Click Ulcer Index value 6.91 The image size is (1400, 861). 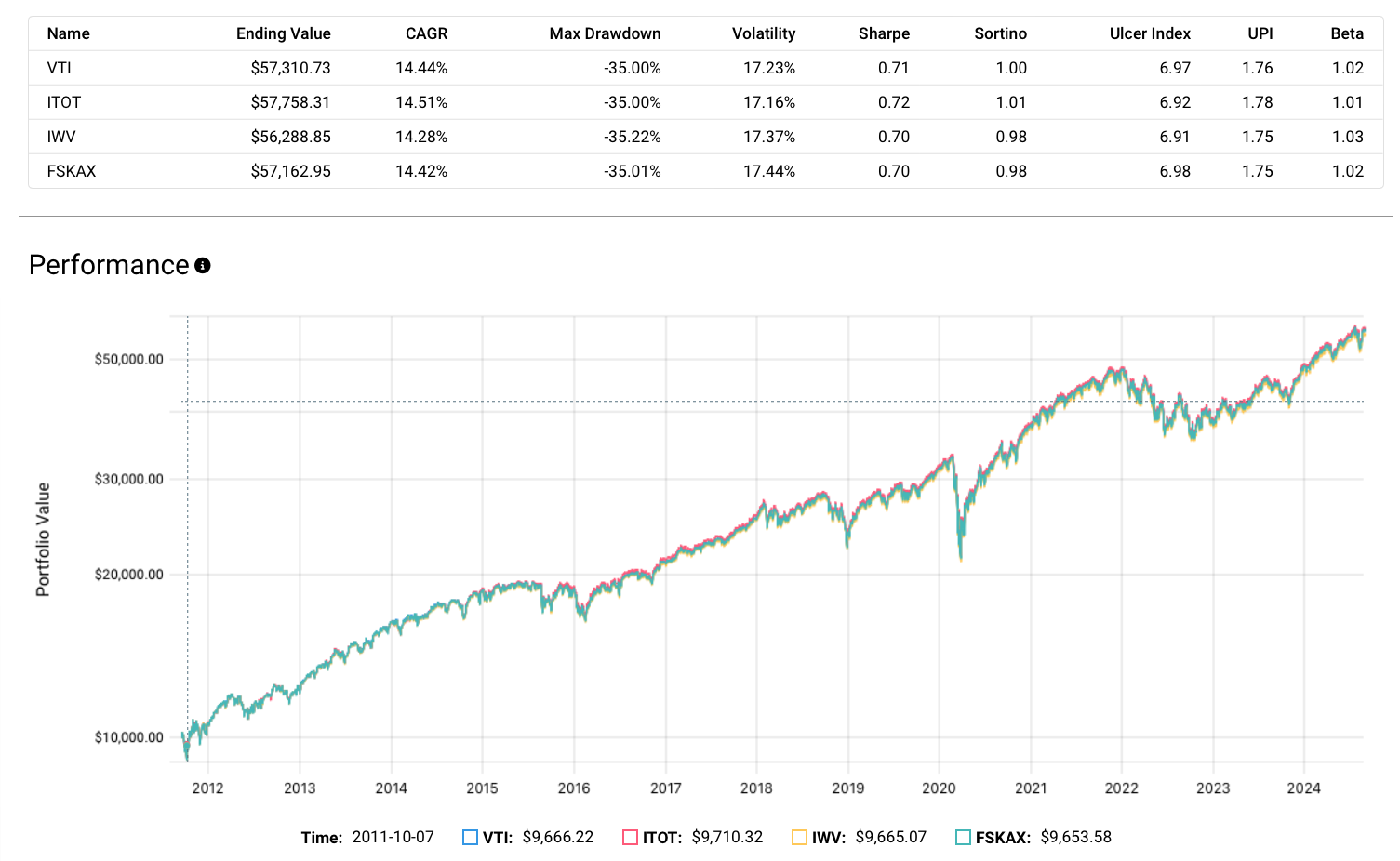click(x=1175, y=137)
